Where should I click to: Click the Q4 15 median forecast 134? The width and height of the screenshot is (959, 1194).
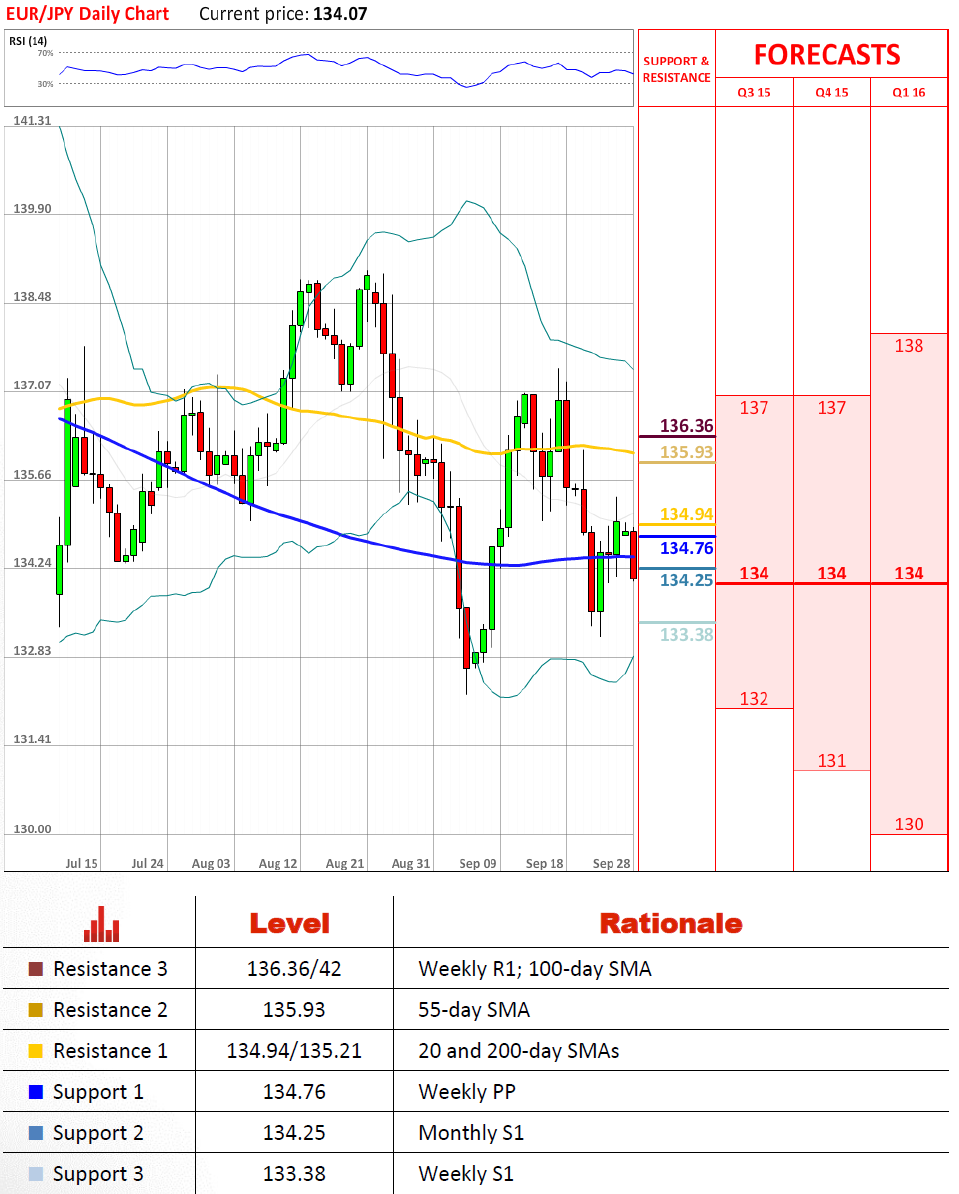click(832, 573)
